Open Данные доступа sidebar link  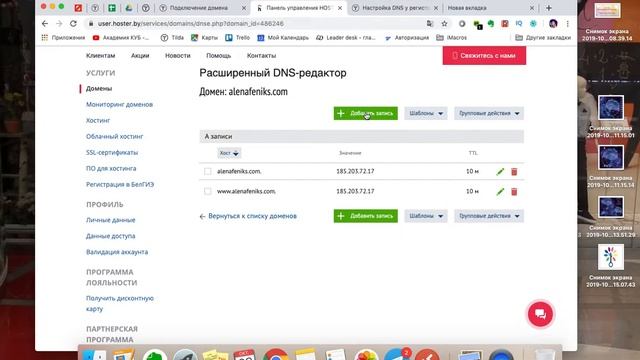111,236
